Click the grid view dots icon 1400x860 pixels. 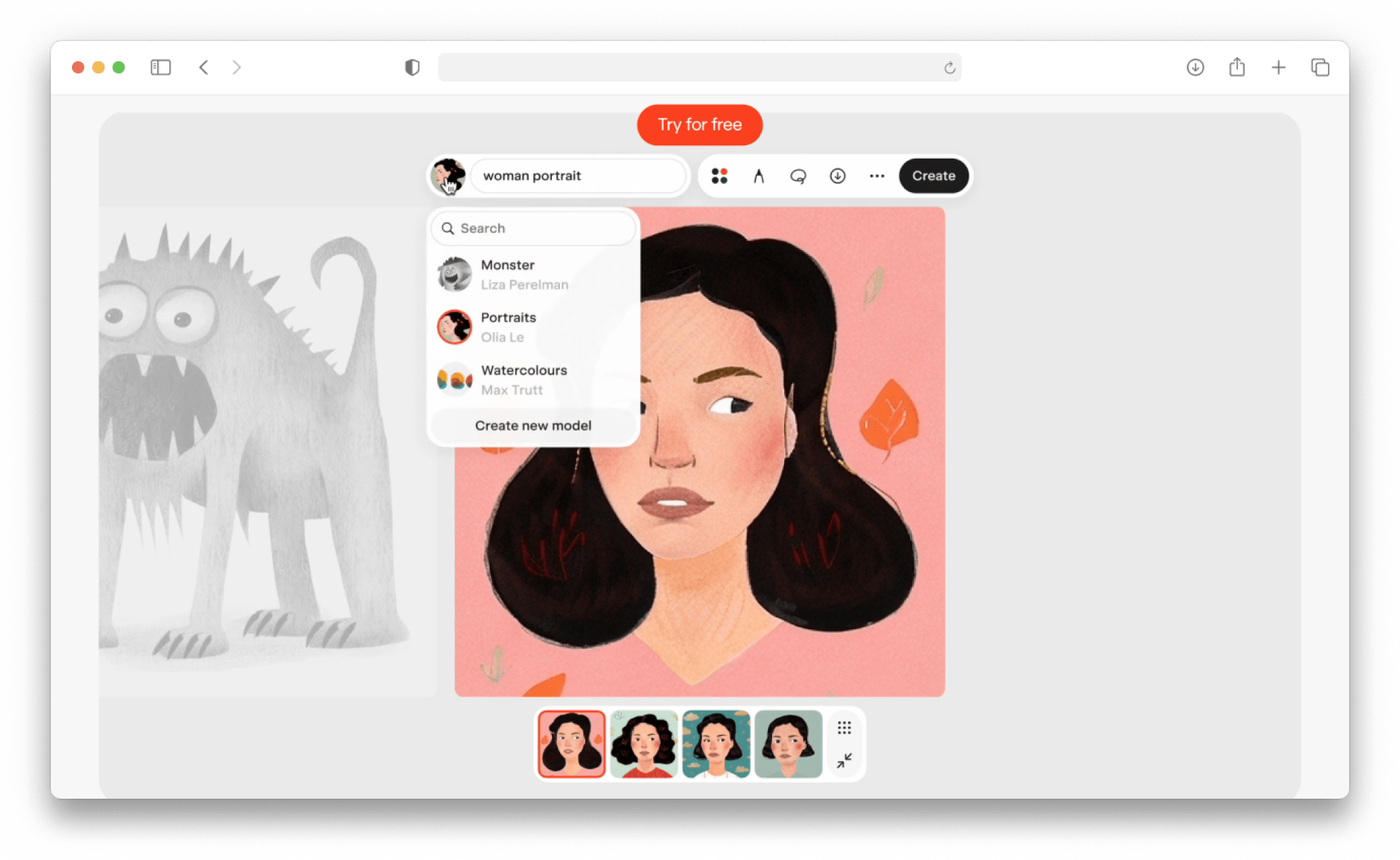(x=844, y=728)
